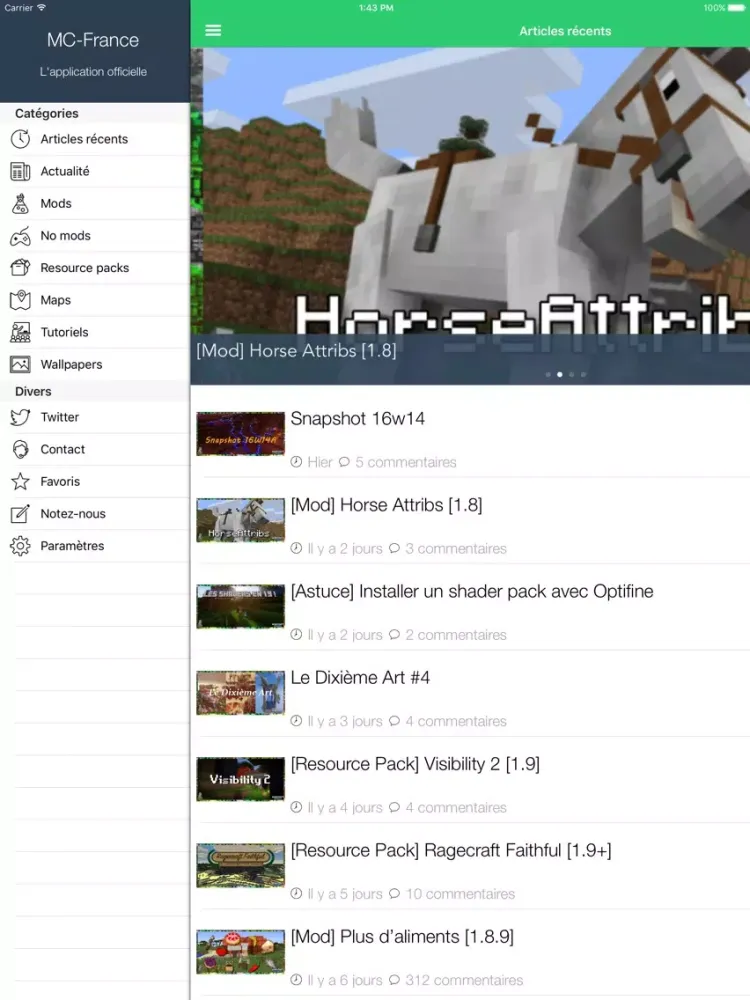Screen dimensions: 750x1000
Task: Click the battery indicator in status bar
Action: pos(736,8)
